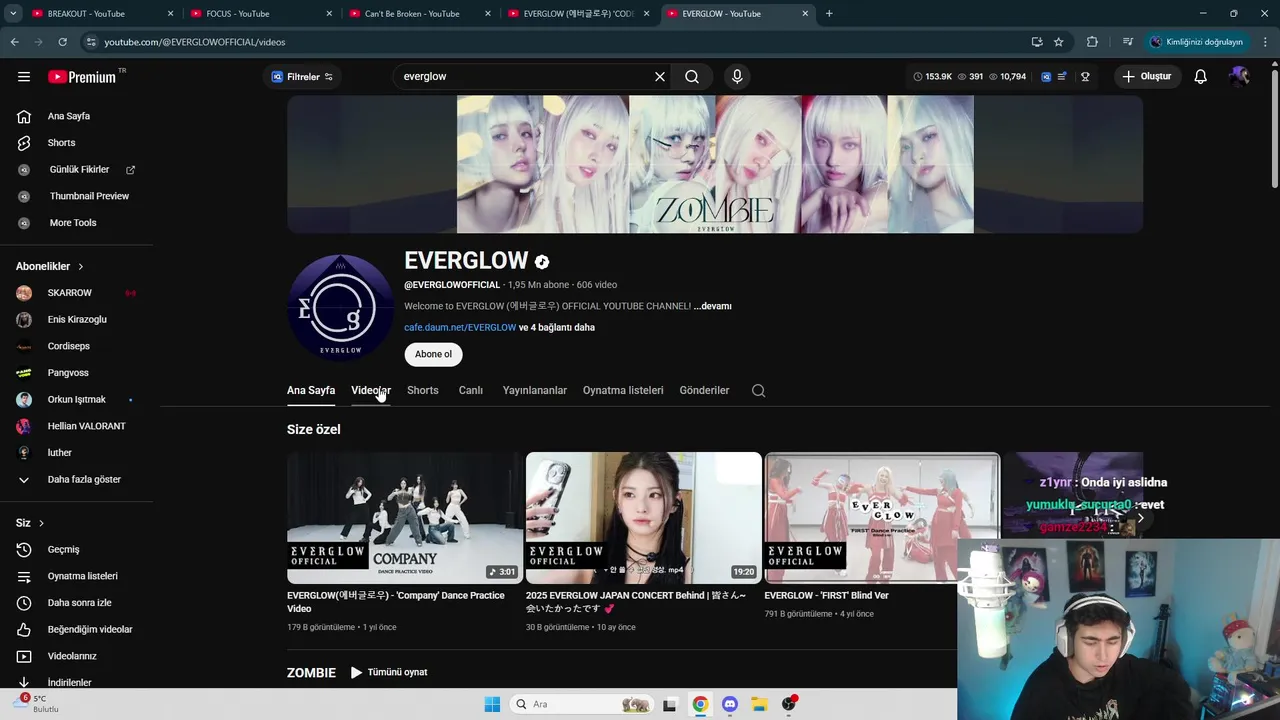The width and height of the screenshot is (1280, 720).
Task: Open the cafe.daum.net/EVERGLOW link
Action: pos(460,328)
